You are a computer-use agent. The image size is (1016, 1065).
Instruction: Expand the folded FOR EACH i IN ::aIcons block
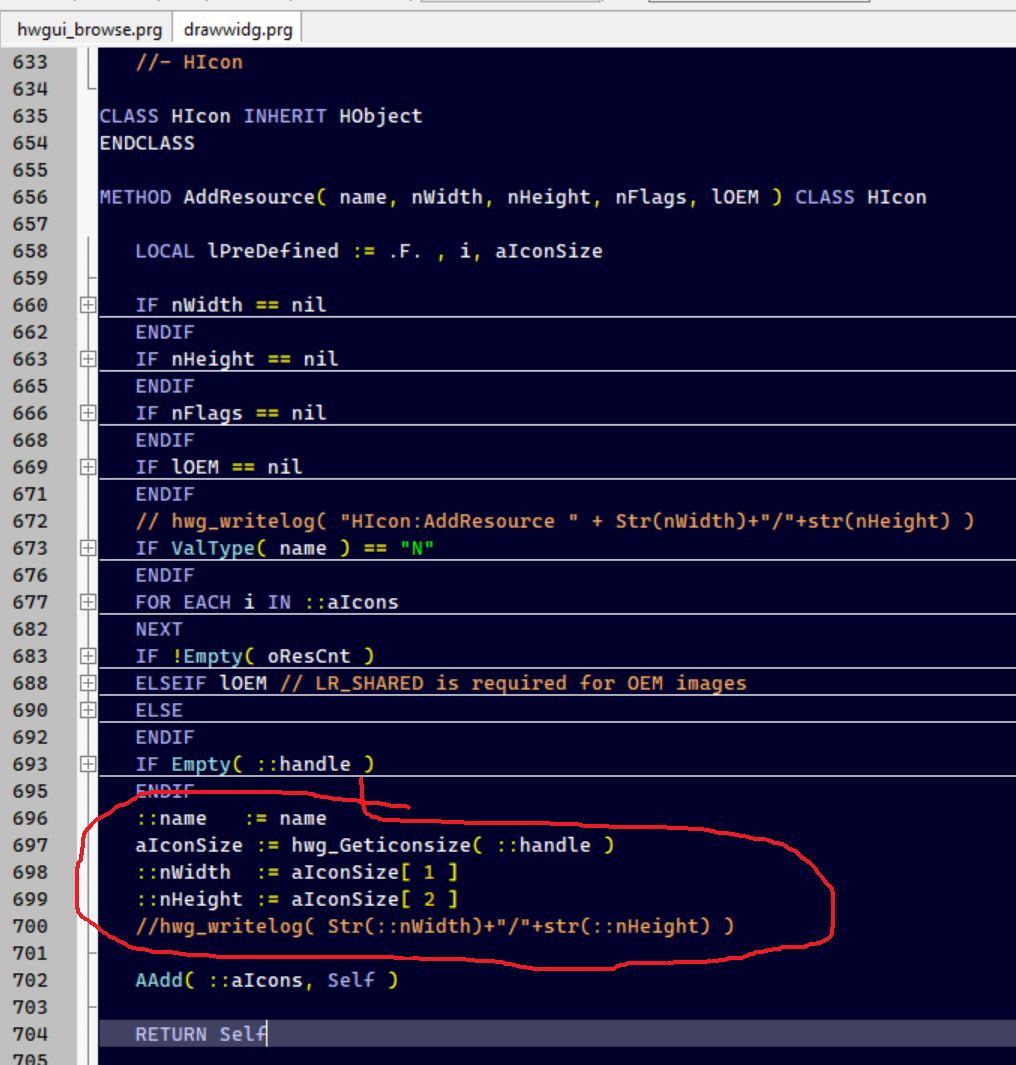pyautogui.click(x=88, y=602)
